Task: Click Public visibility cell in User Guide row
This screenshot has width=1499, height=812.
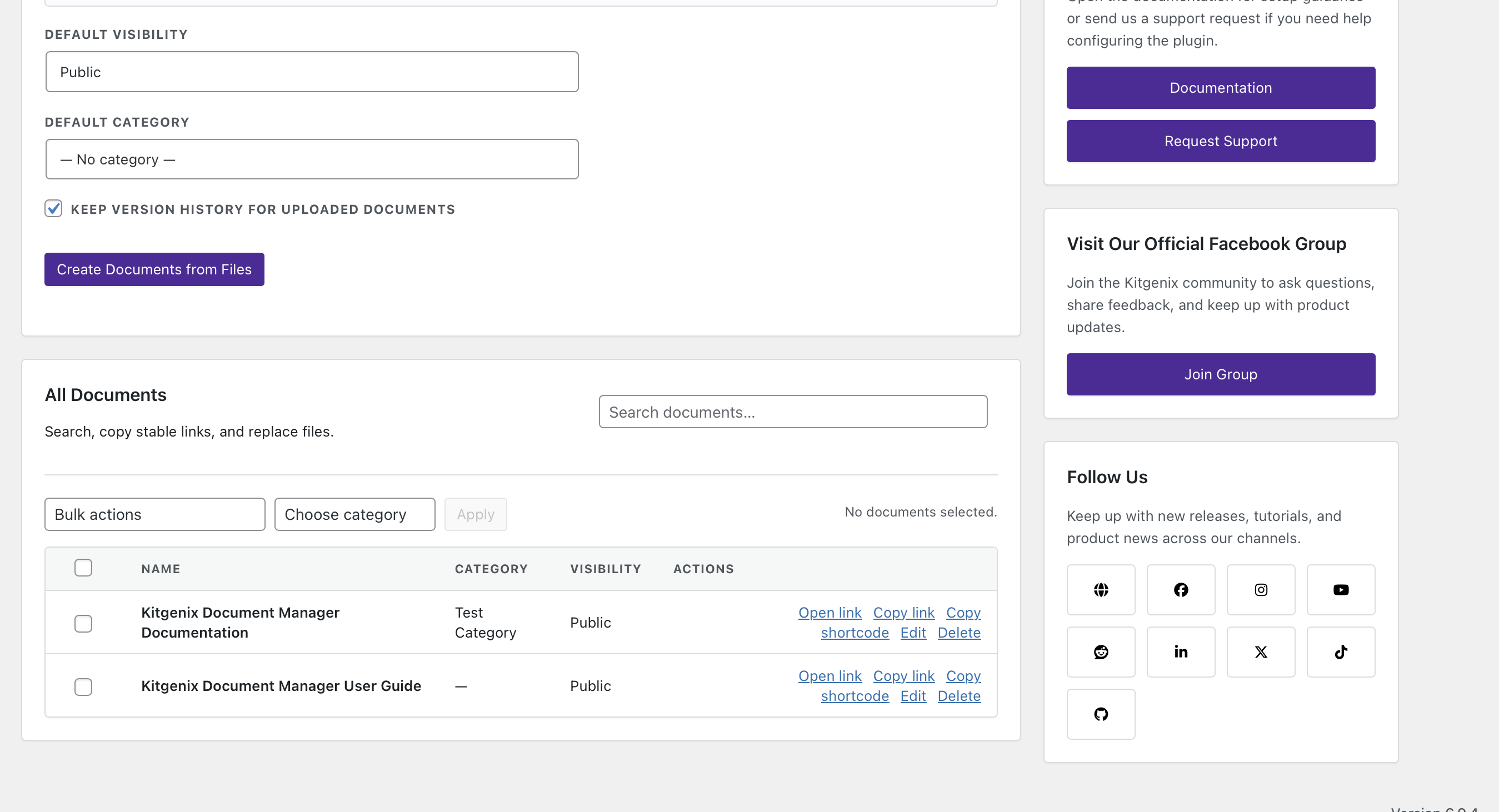Action: tap(590, 686)
